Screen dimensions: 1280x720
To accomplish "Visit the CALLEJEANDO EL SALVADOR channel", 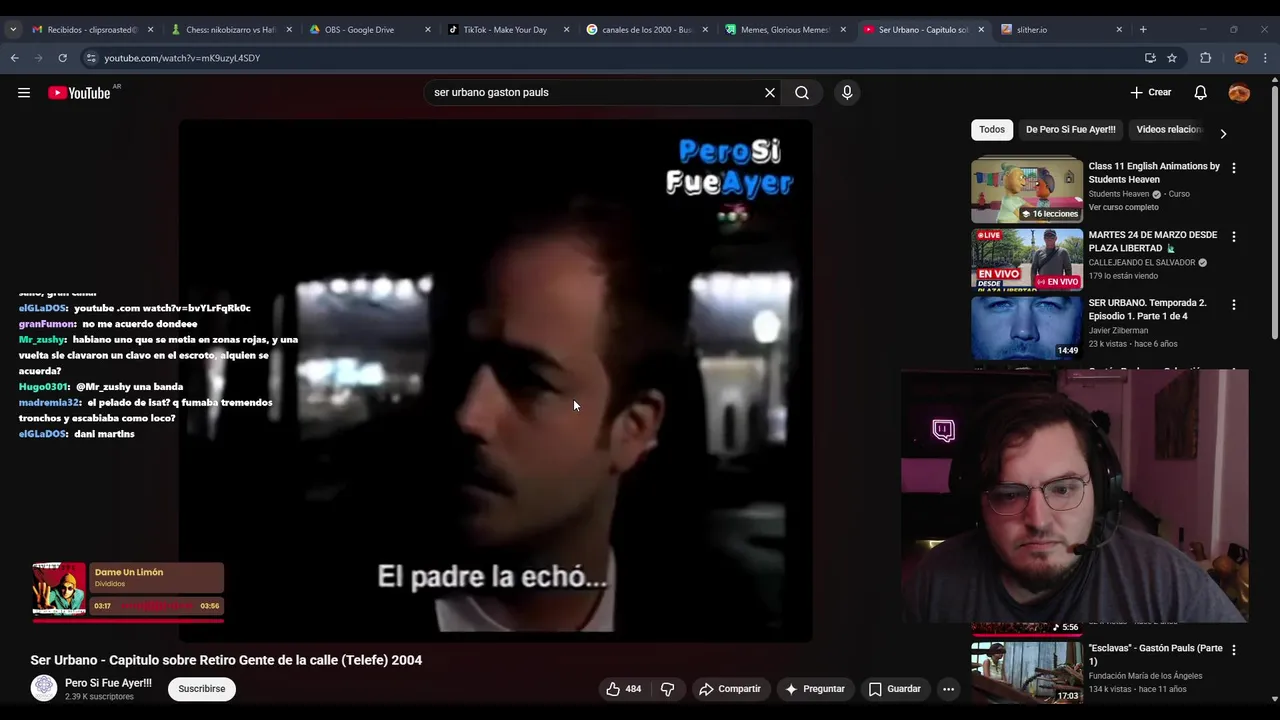I will 1141,262.
